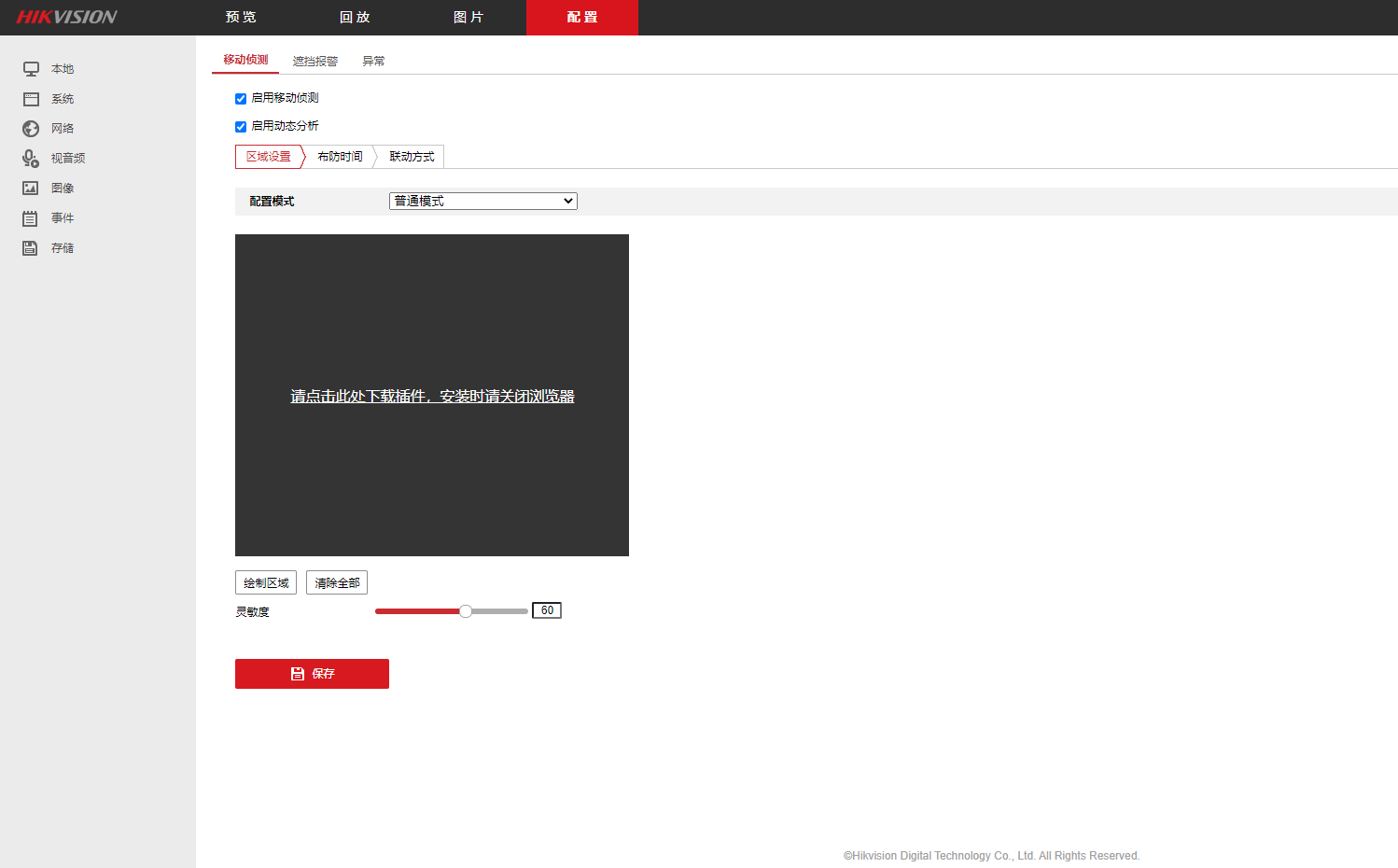Select the 区域设置 step tab

click(269, 157)
